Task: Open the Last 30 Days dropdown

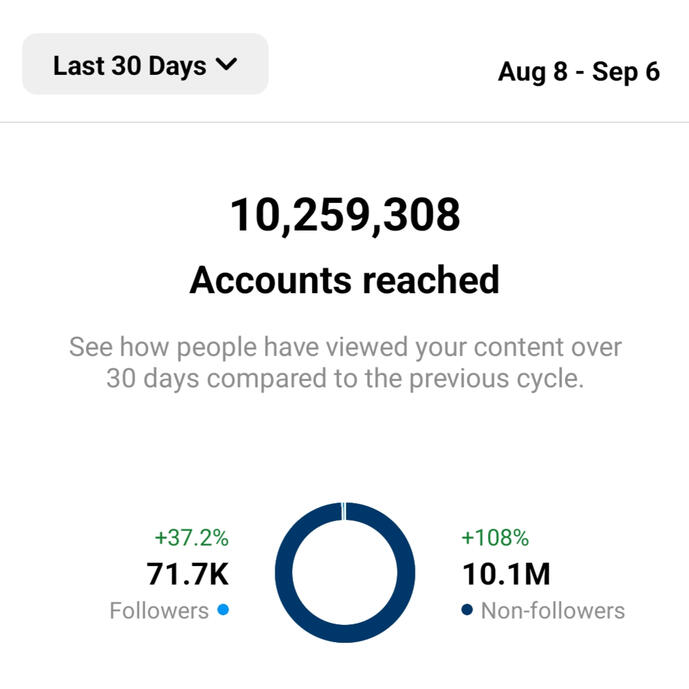Action: tap(144, 65)
